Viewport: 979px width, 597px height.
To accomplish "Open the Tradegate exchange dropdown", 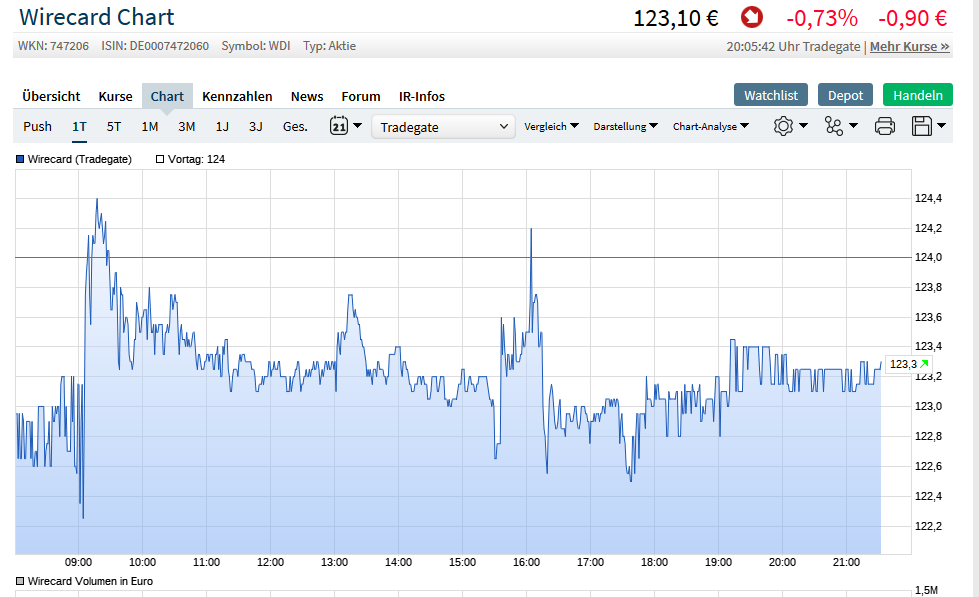I will tap(443, 127).
